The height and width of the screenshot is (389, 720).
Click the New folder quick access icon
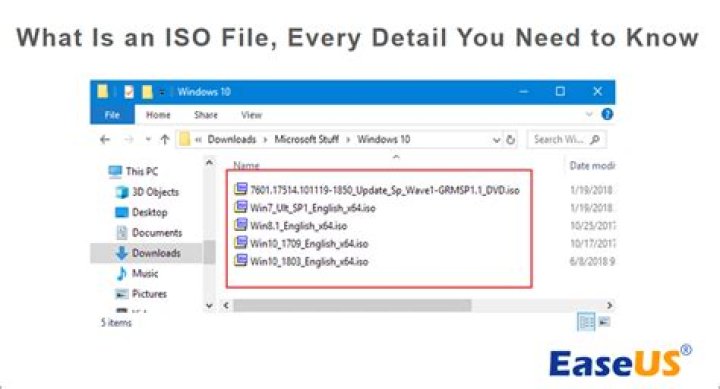tap(147, 92)
